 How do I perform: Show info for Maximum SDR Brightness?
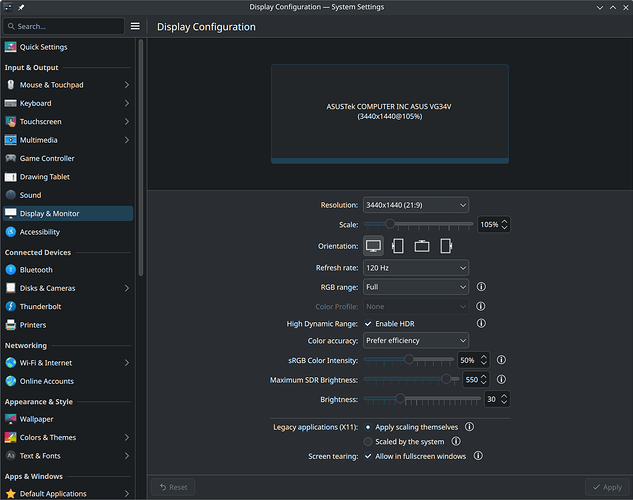coord(501,380)
